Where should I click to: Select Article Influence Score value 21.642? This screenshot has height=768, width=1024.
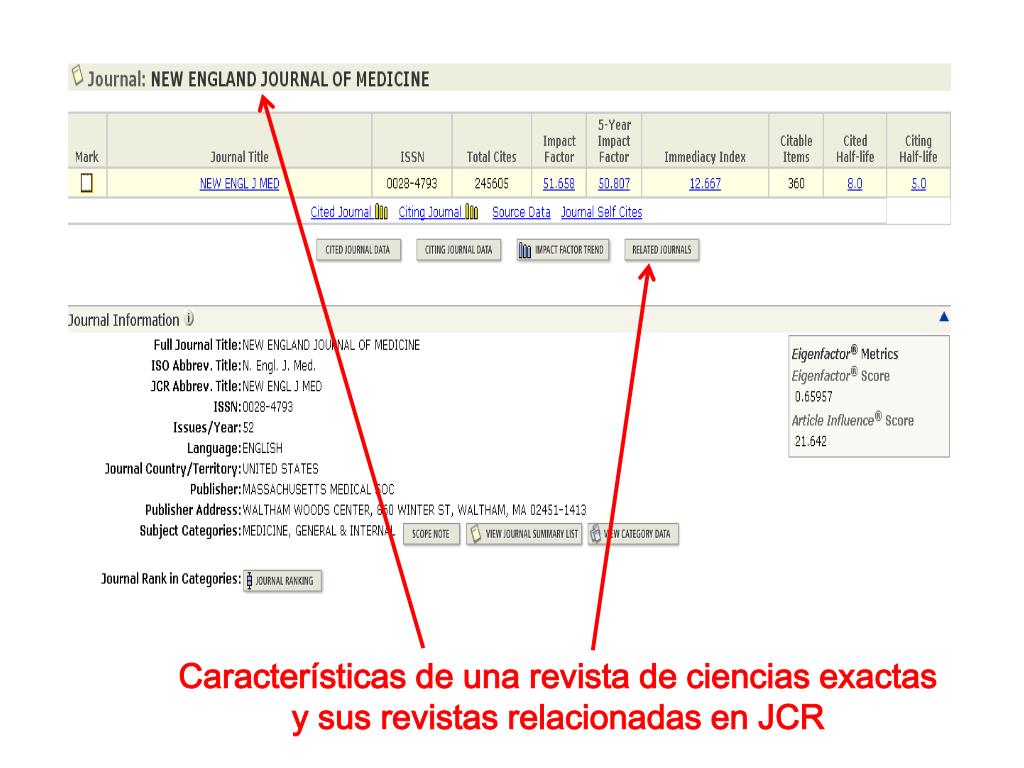810,441
